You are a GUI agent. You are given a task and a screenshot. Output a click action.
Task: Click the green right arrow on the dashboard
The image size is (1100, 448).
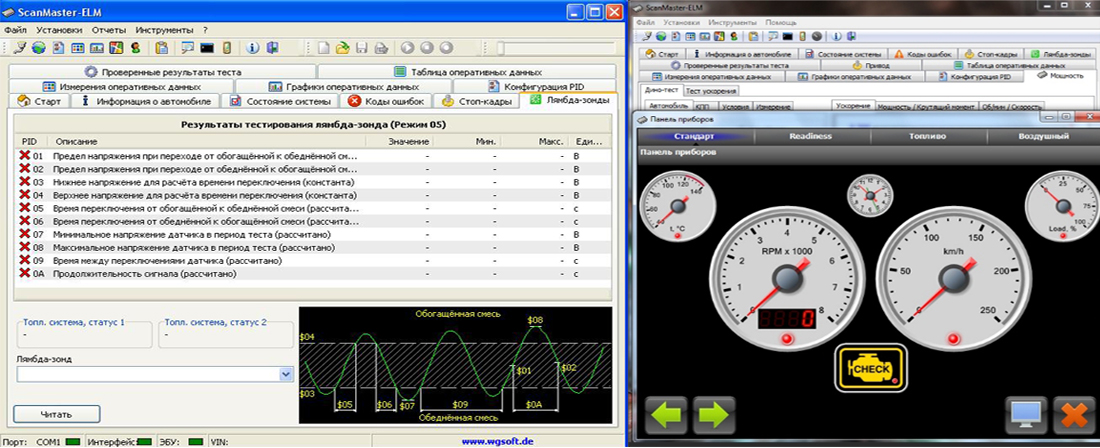[714, 414]
